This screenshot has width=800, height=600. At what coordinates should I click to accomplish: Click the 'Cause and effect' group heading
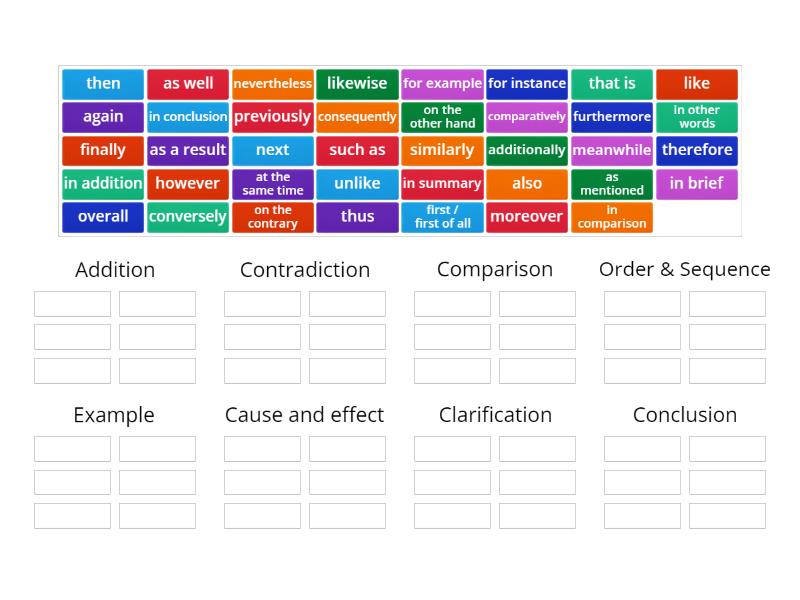(x=304, y=415)
